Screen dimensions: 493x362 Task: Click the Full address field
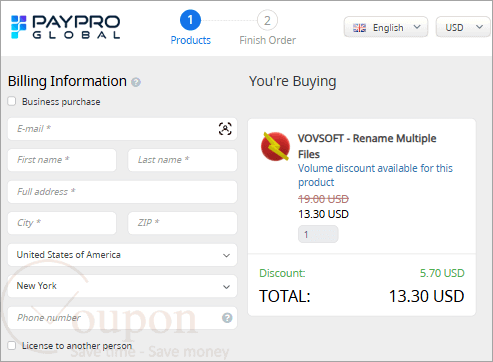coord(122,192)
